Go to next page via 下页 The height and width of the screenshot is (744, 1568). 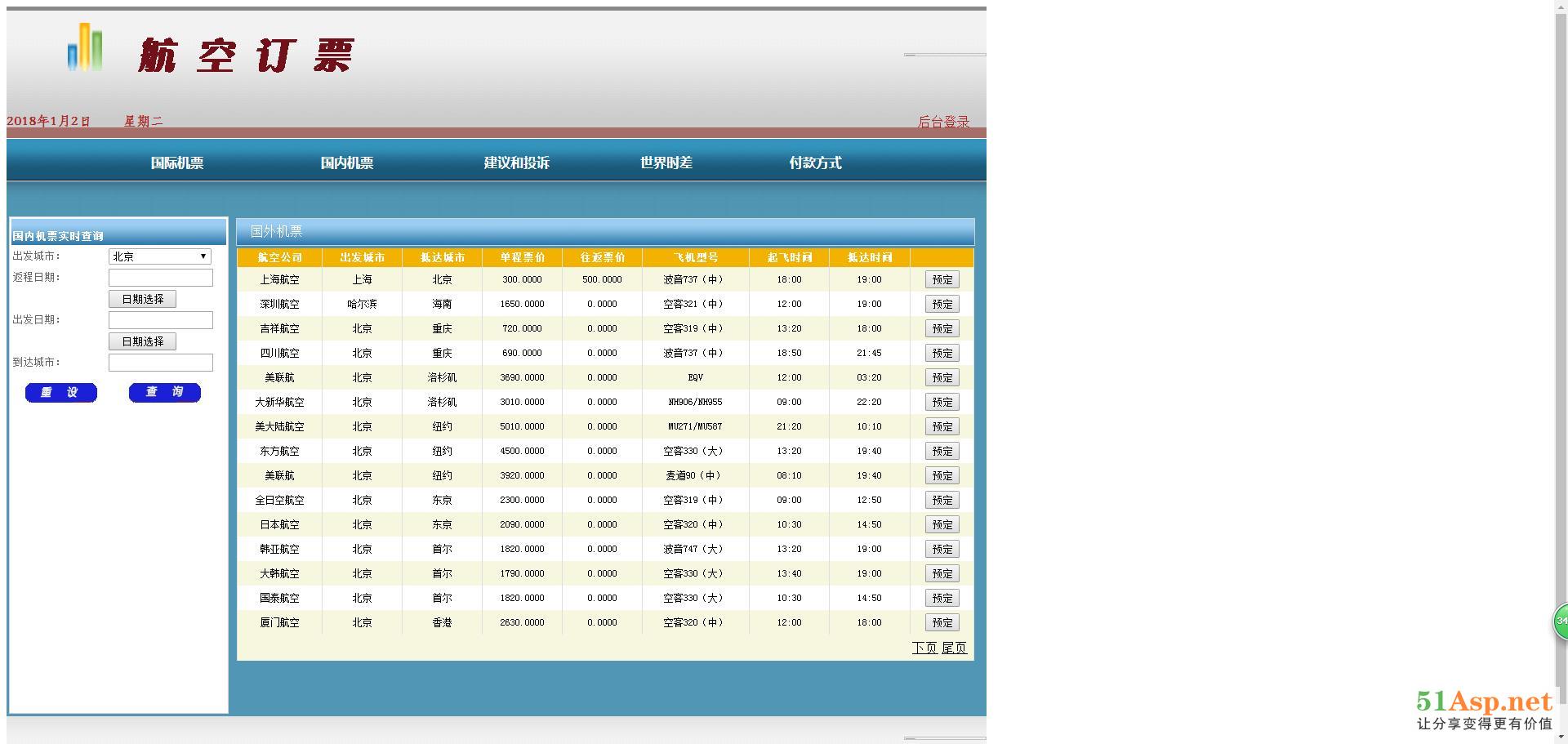coord(924,648)
